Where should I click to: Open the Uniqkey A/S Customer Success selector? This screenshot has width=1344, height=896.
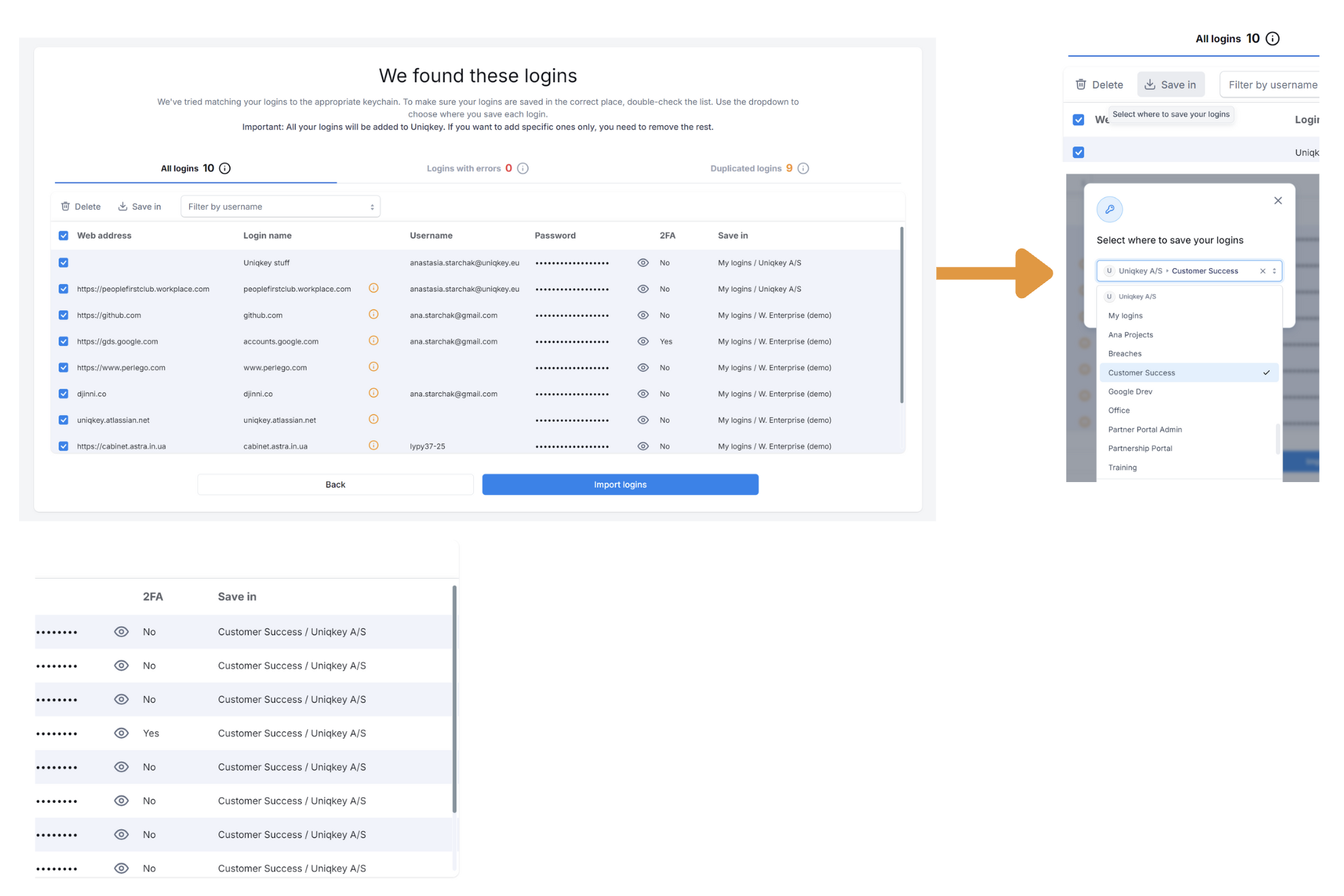point(1189,271)
